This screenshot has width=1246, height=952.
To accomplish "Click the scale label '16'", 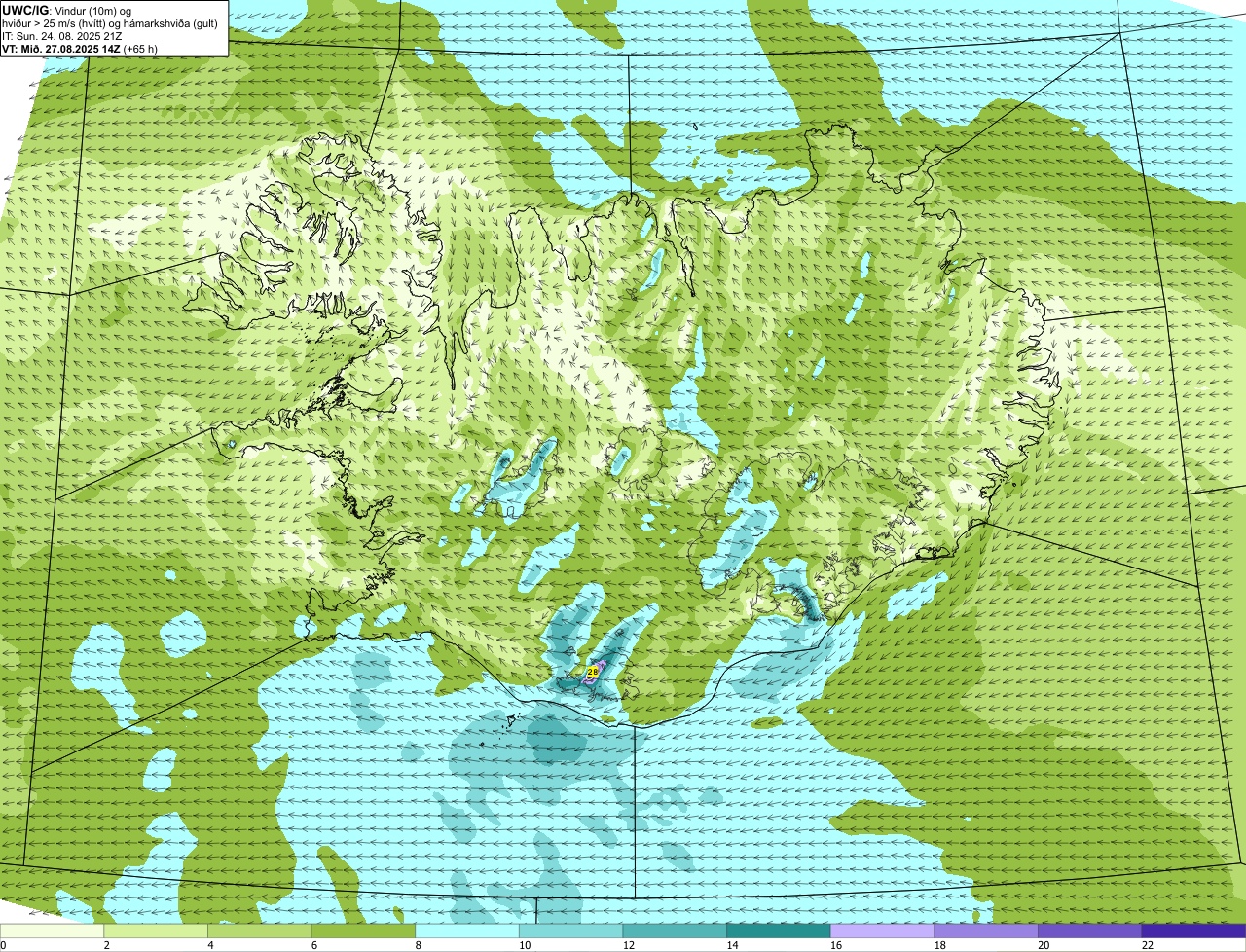I will [835, 945].
